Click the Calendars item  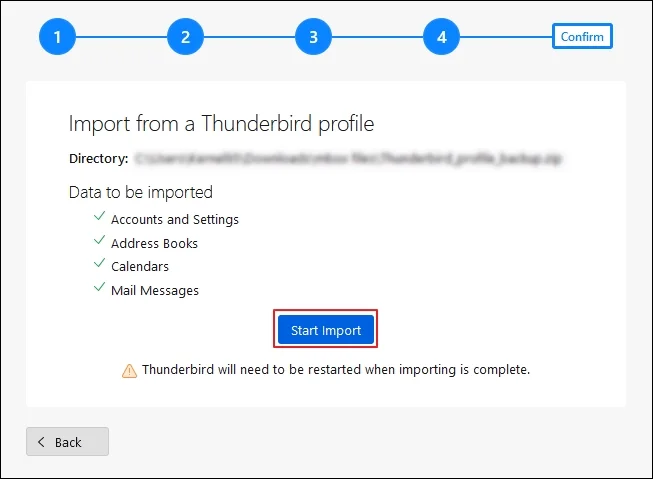[x=140, y=267]
